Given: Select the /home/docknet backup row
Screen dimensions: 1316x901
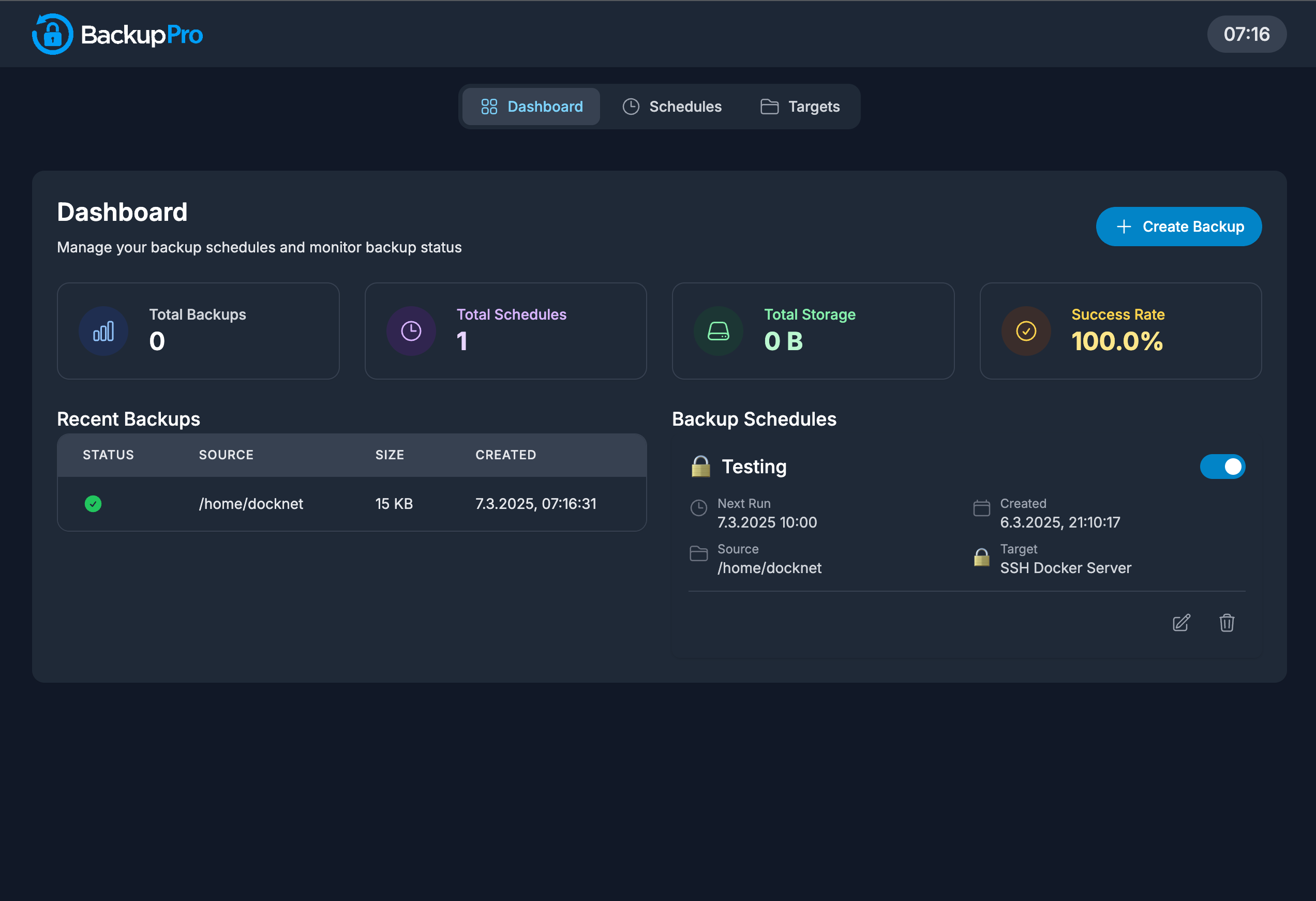Looking at the screenshot, I should pos(351,503).
